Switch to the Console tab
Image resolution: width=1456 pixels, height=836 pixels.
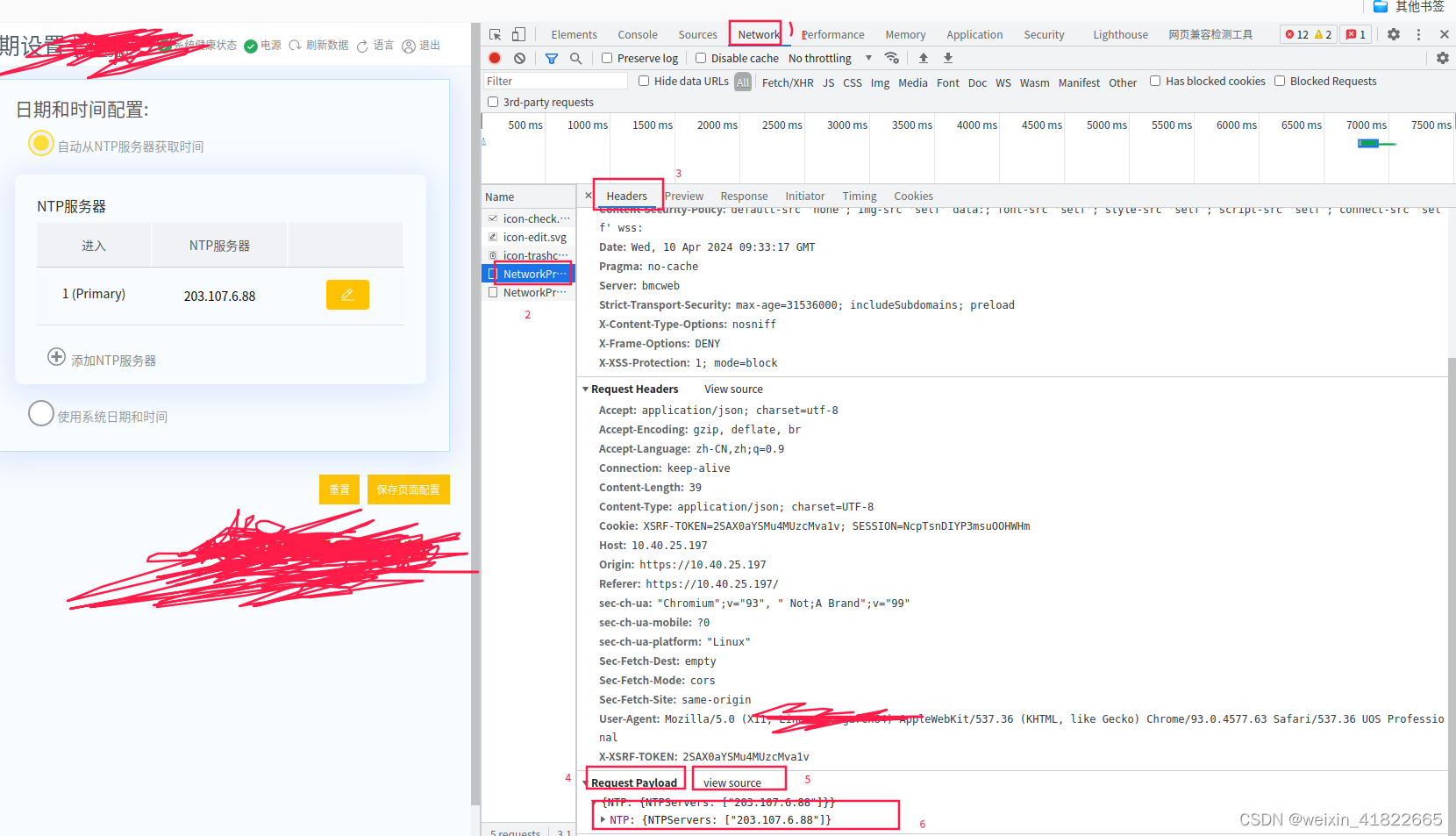tap(637, 33)
